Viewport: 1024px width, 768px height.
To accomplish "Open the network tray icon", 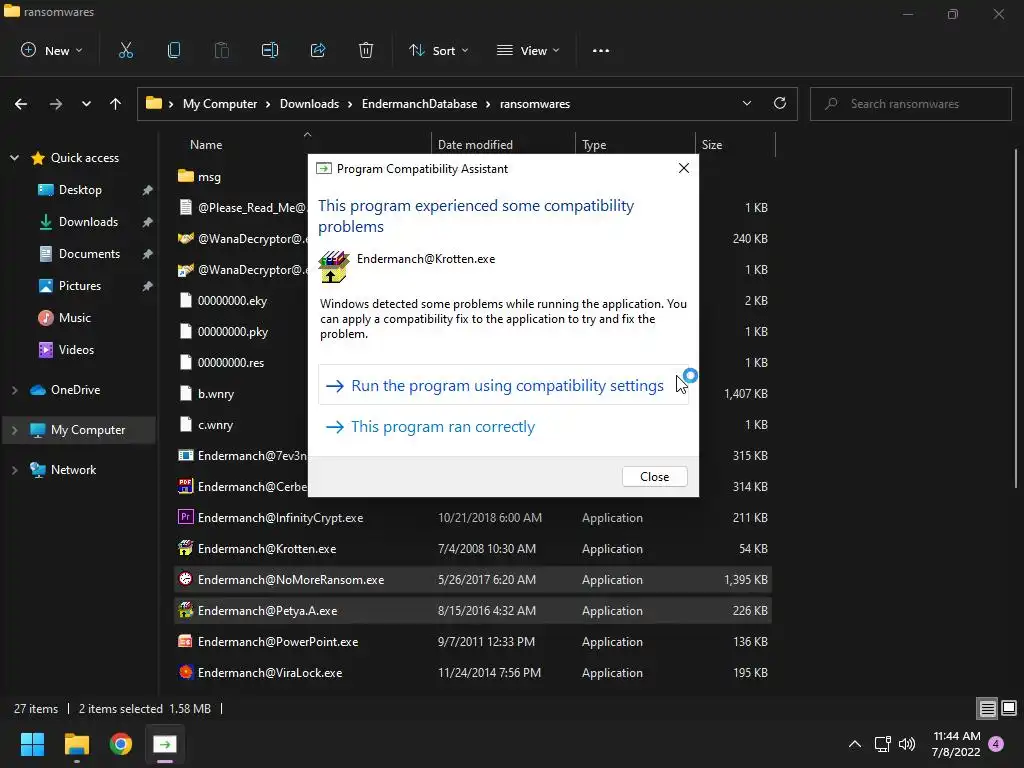I will pos(882,744).
